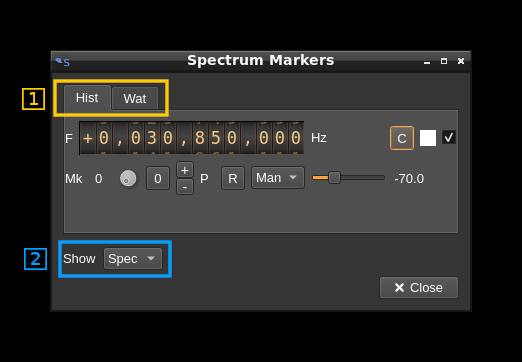Remove a marker with the minus button
Viewport: 522px width, 362px height.
(185, 187)
